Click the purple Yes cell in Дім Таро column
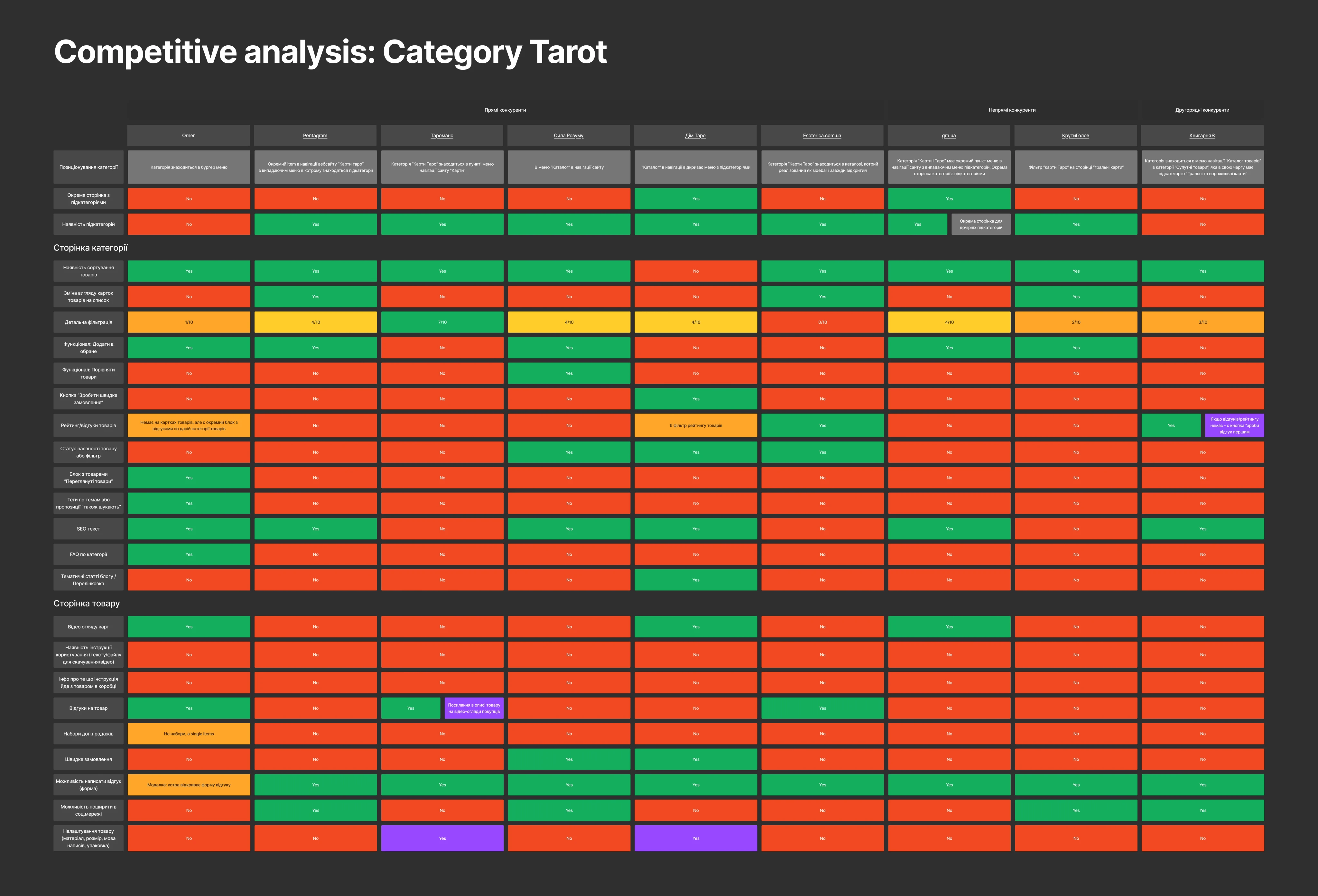The width and height of the screenshot is (1318, 896). coord(696,838)
